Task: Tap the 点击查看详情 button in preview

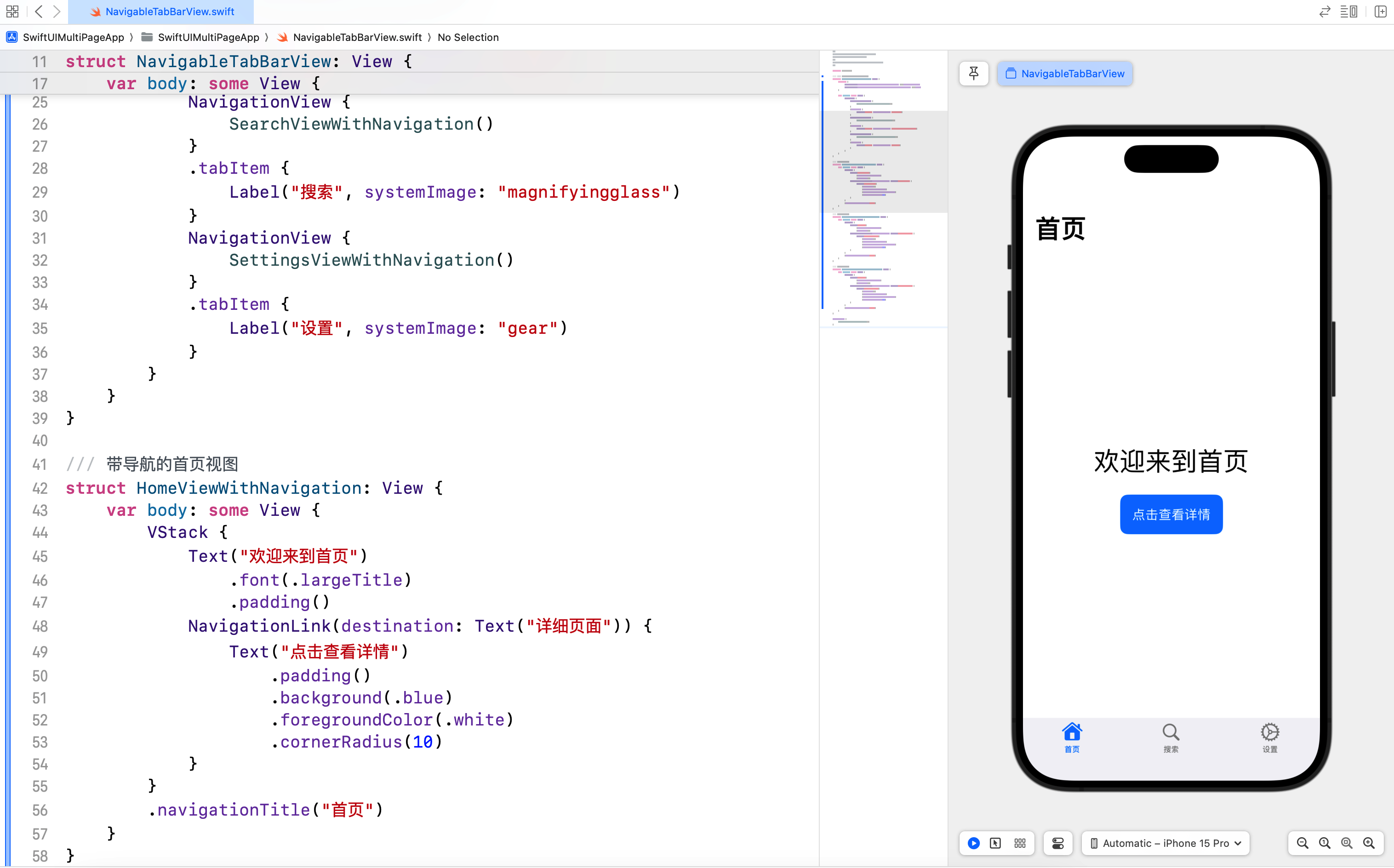Action: [x=1171, y=514]
